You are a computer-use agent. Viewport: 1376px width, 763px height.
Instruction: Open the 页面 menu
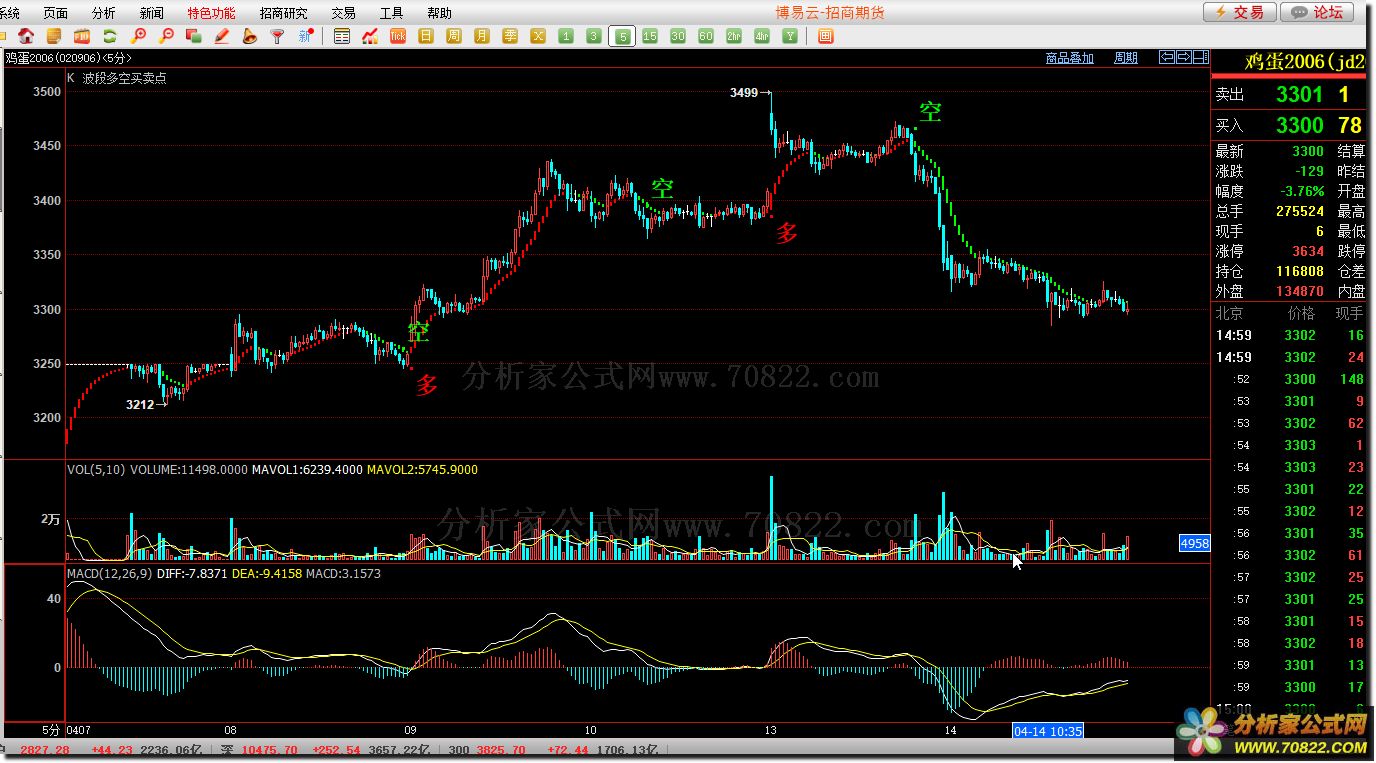click(56, 13)
